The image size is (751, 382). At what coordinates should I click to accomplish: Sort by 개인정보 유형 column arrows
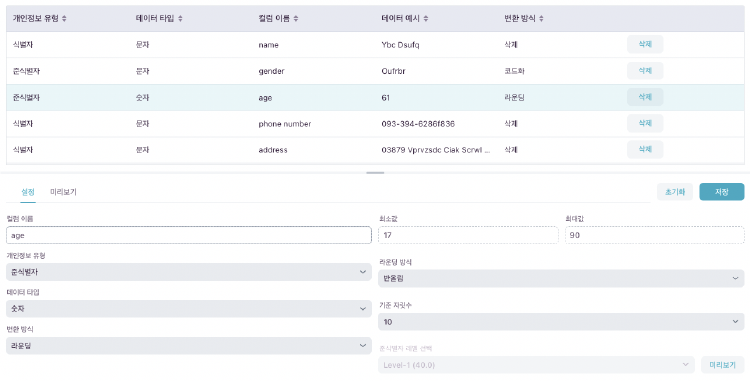point(64,19)
